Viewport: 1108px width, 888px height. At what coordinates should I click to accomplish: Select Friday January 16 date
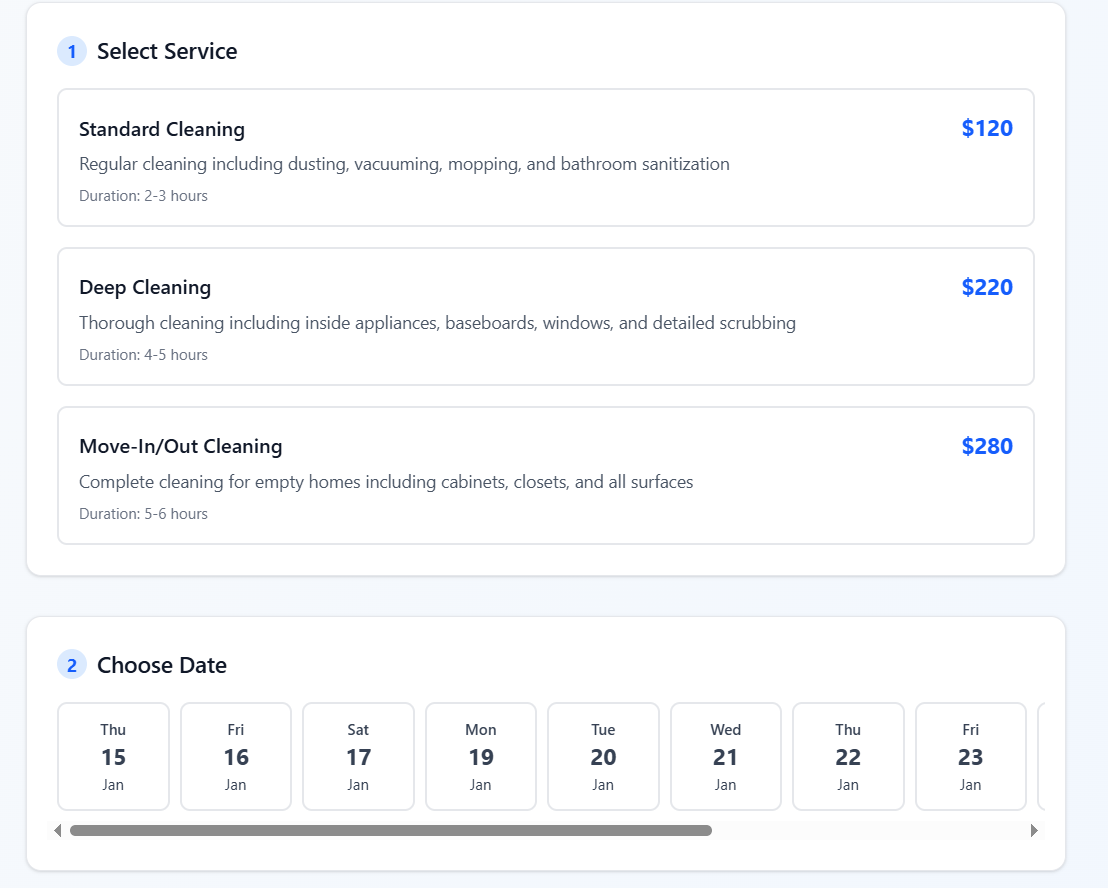point(236,756)
